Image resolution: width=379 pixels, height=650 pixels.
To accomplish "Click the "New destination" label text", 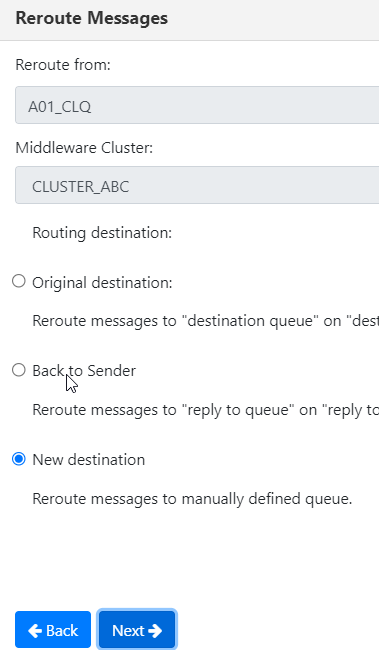I will click(x=89, y=460).
